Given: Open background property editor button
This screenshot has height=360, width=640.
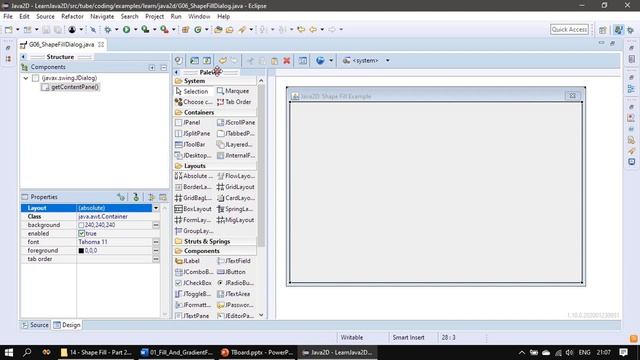Looking at the screenshot, I should [x=156, y=225].
